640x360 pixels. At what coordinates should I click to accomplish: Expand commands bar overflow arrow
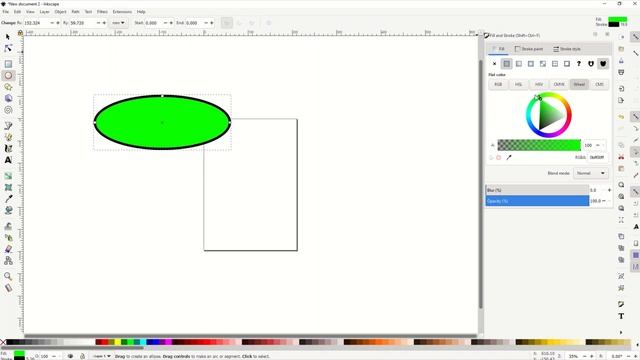(x=621, y=332)
